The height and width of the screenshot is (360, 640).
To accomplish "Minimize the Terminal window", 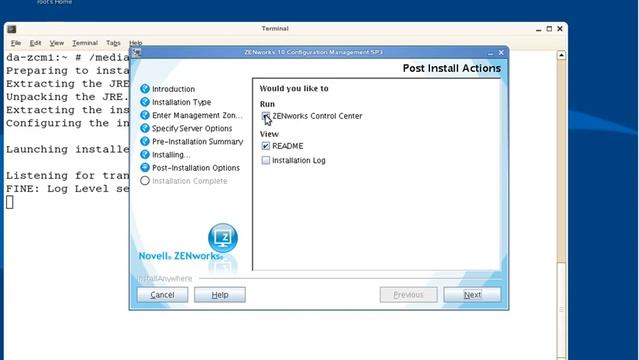I will pos(538,29).
